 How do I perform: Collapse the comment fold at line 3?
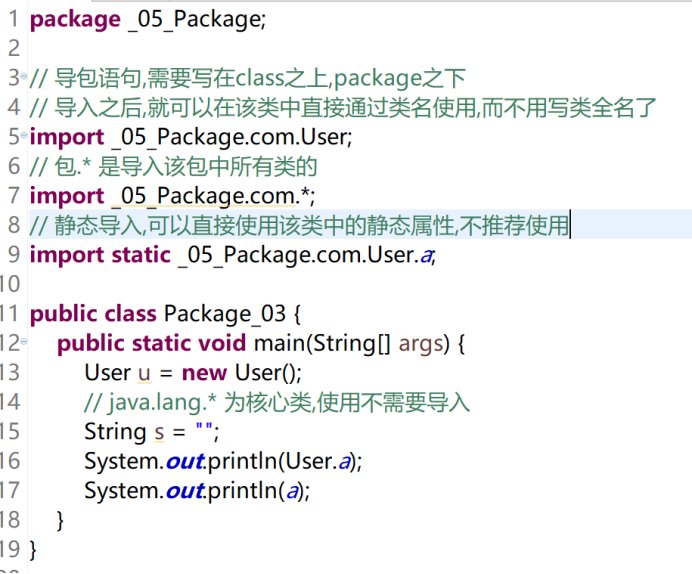[24, 76]
